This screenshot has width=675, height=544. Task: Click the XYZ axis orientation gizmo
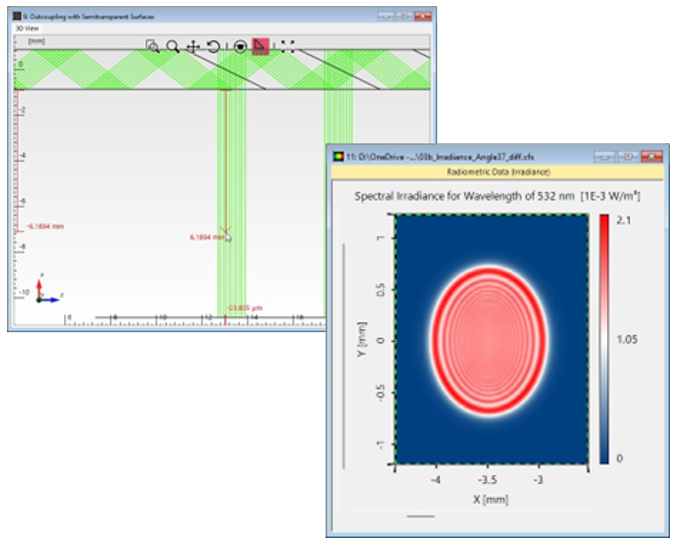pyautogui.click(x=41, y=291)
